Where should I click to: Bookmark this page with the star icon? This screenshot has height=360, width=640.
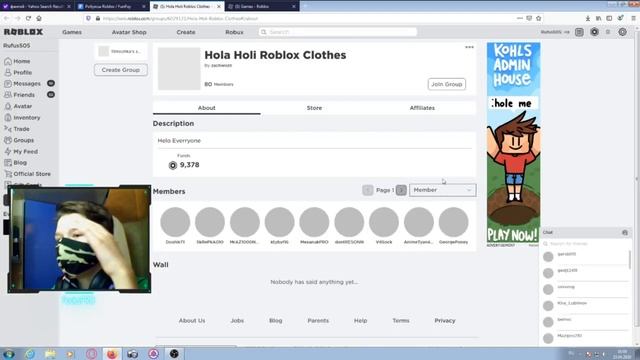[x=539, y=18]
